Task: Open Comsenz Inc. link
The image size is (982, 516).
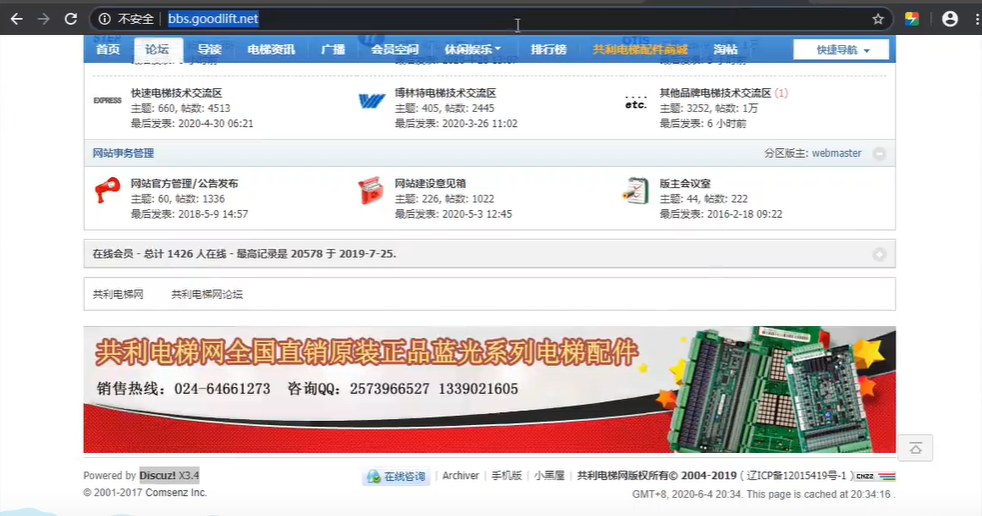Action: [176, 493]
